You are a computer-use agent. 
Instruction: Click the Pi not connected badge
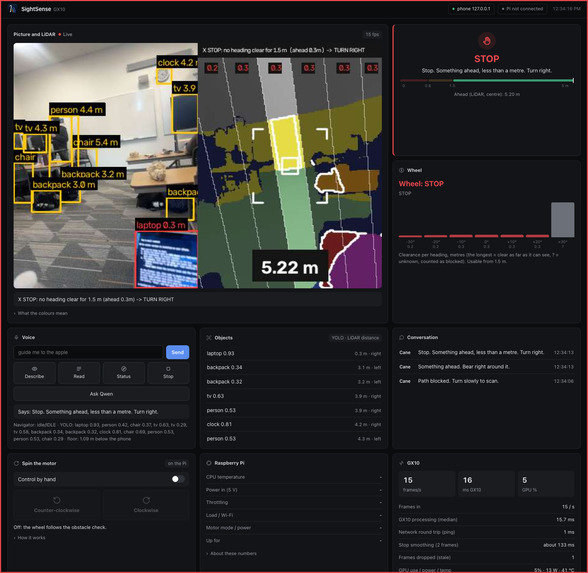click(522, 9)
